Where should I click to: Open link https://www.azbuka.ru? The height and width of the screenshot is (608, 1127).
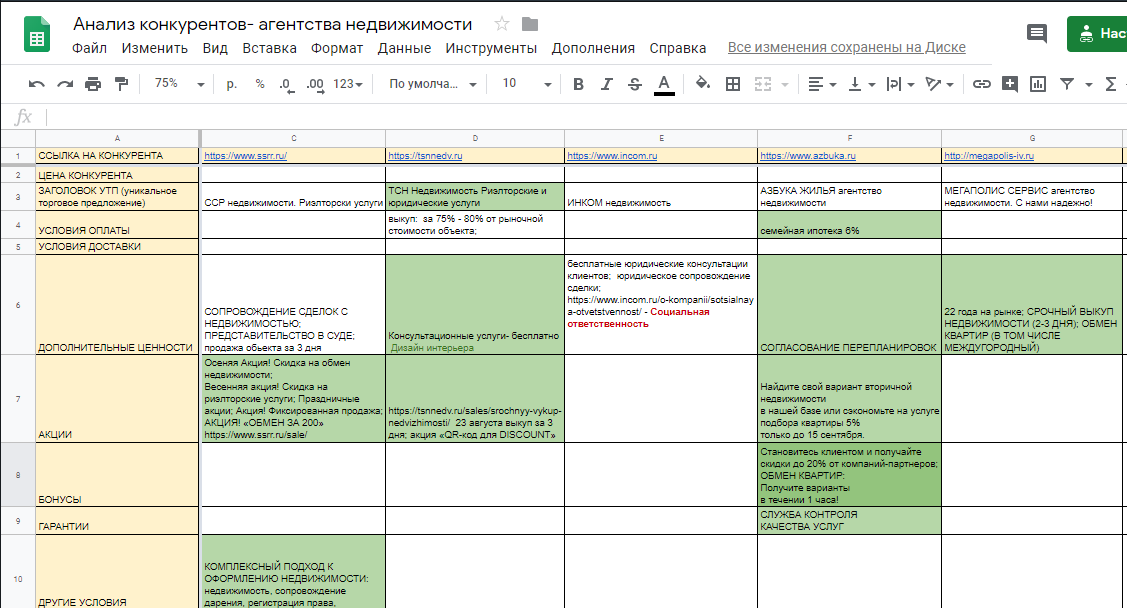pos(808,155)
